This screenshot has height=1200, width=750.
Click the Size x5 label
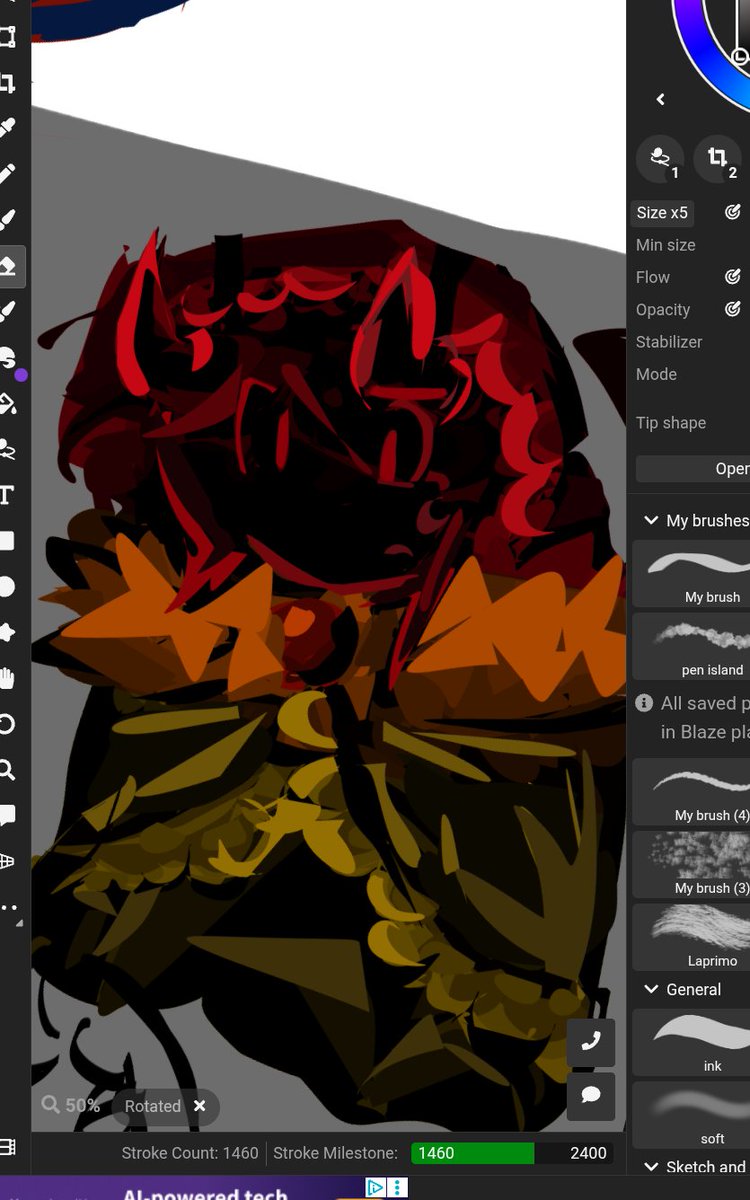[662, 212]
